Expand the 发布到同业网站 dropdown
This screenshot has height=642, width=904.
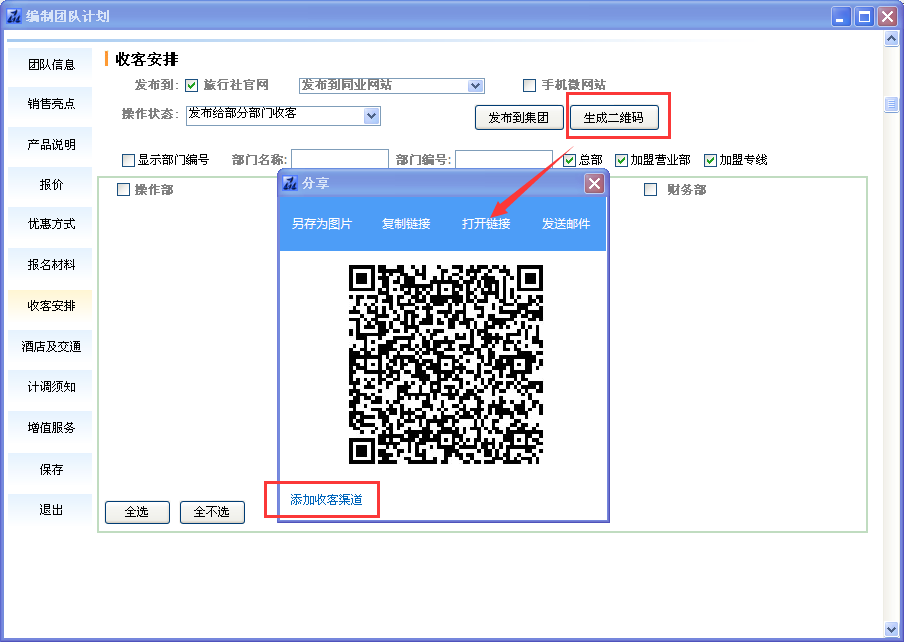pyautogui.click(x=475, y=86)
